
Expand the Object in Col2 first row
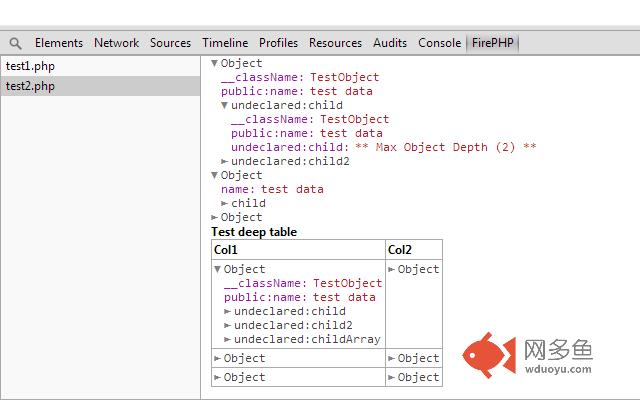[x=391, y=269]
